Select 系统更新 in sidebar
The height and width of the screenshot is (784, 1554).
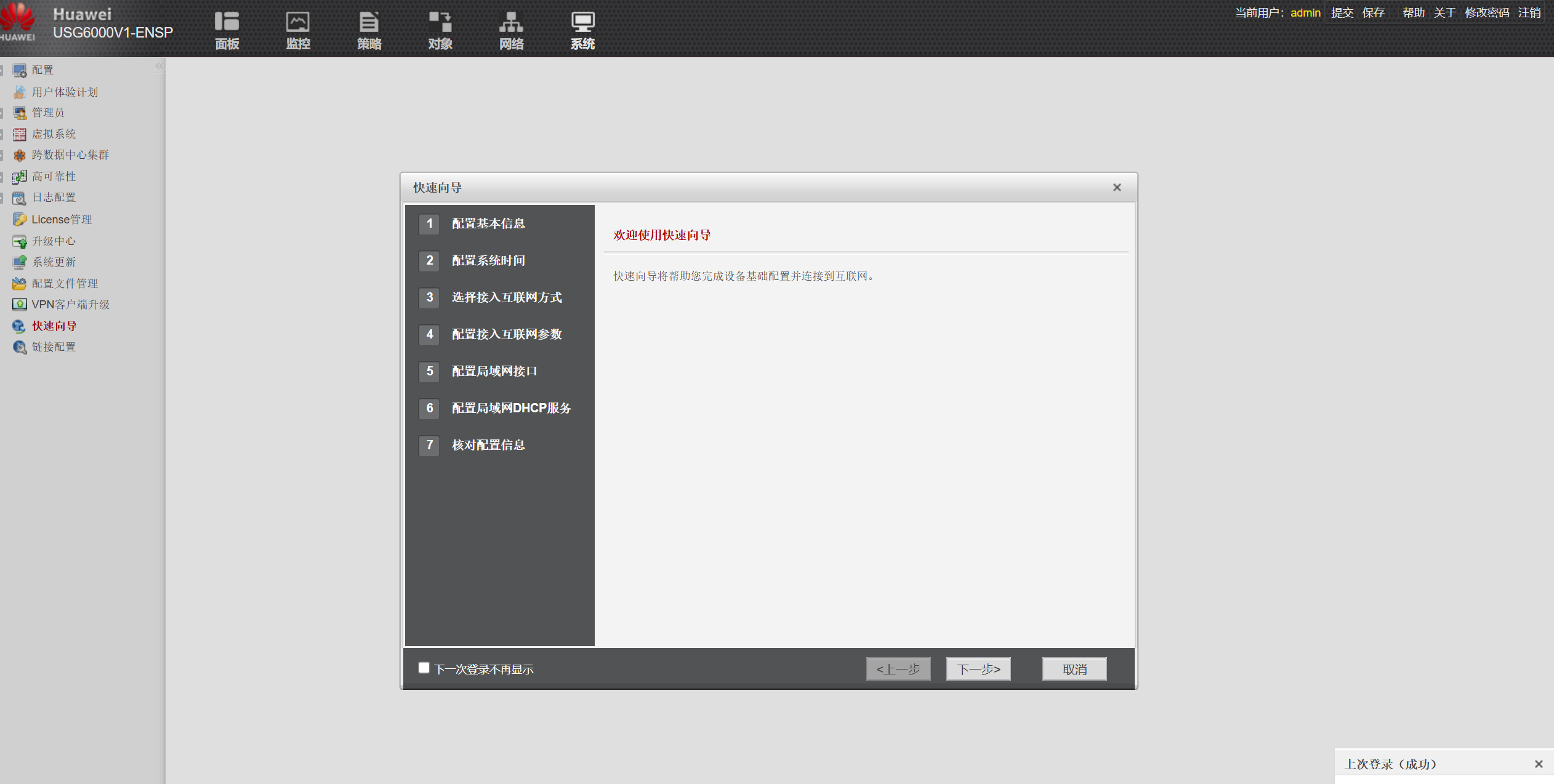click(x=54, y=262)
